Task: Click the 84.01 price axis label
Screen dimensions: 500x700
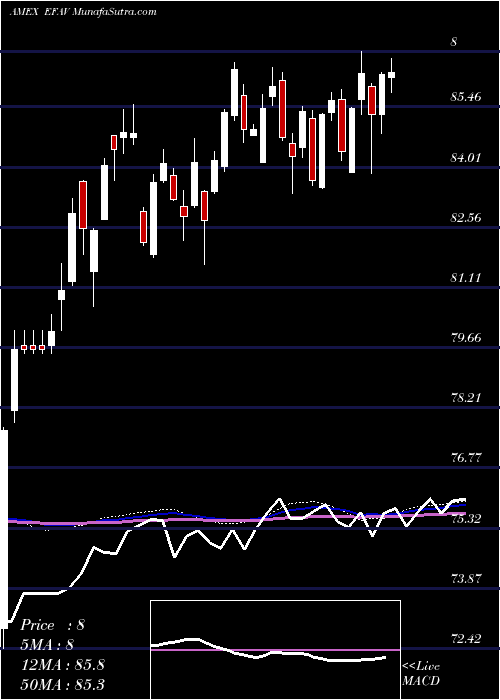Action: click(466, 157)
